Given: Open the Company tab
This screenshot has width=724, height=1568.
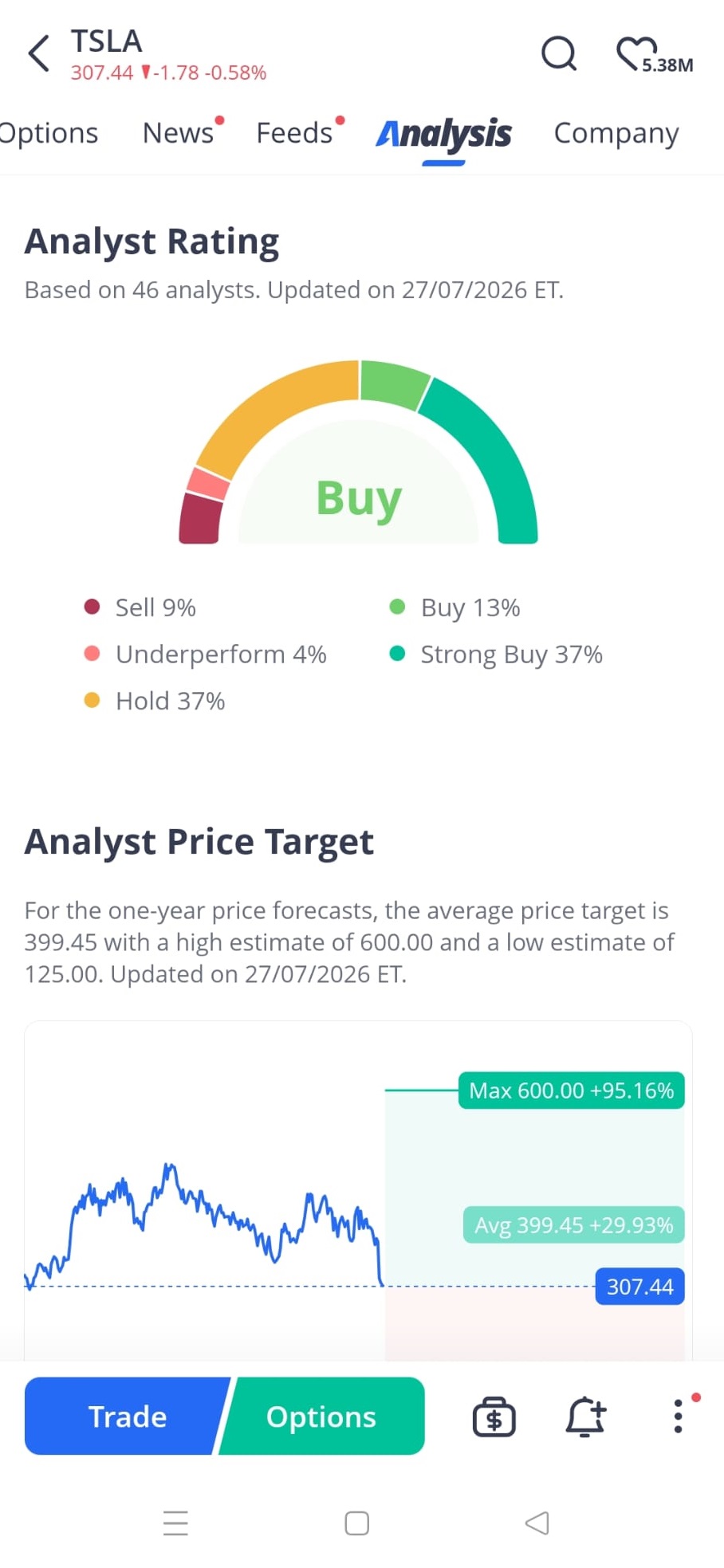Looking at the screenshot, I should pos(616,133).
